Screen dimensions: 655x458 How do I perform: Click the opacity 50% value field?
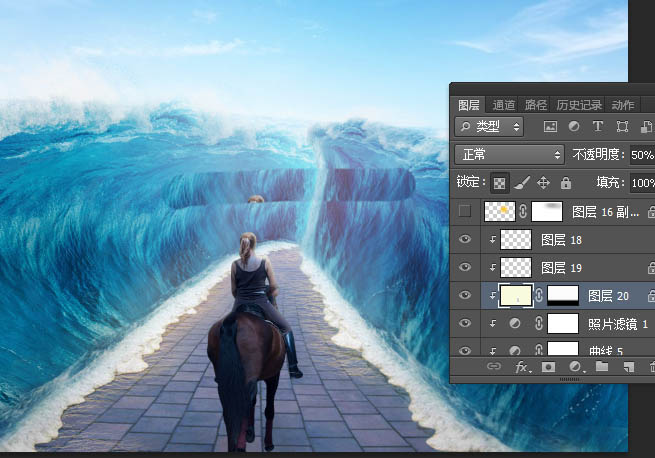642,155
